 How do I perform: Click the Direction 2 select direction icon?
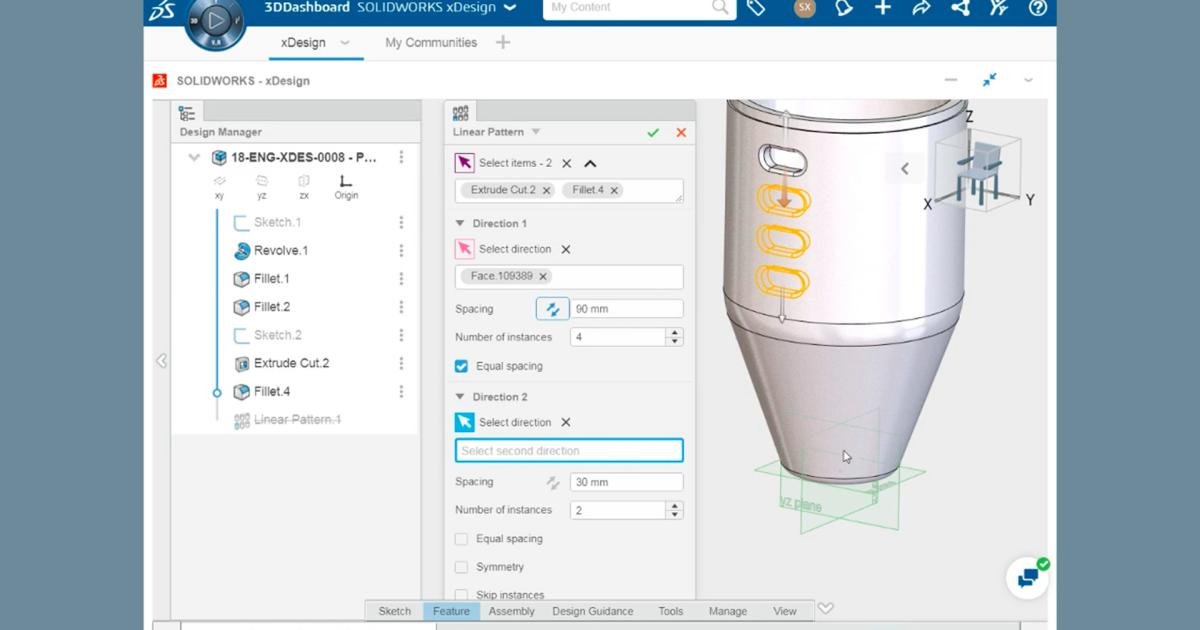point(463,421)
